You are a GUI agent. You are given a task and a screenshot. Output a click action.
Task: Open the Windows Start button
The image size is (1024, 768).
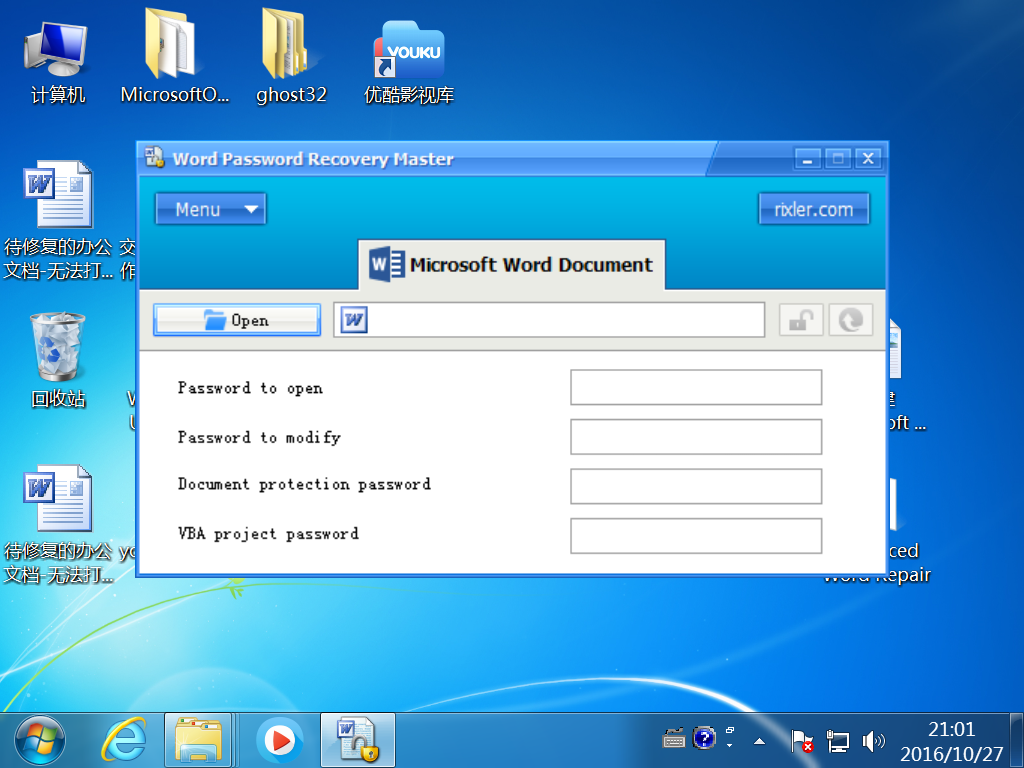tap(40, 741)
